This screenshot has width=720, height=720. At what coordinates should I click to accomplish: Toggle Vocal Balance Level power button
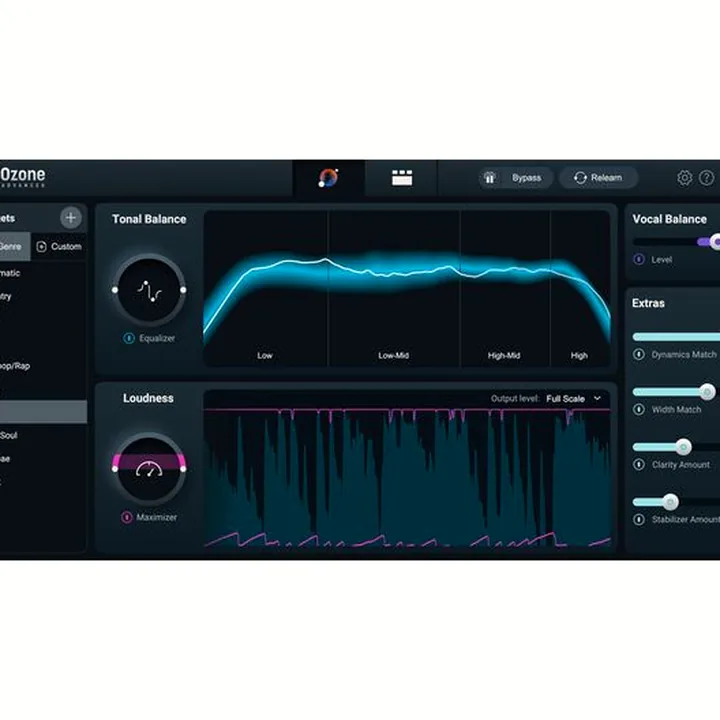coord(639,259)
